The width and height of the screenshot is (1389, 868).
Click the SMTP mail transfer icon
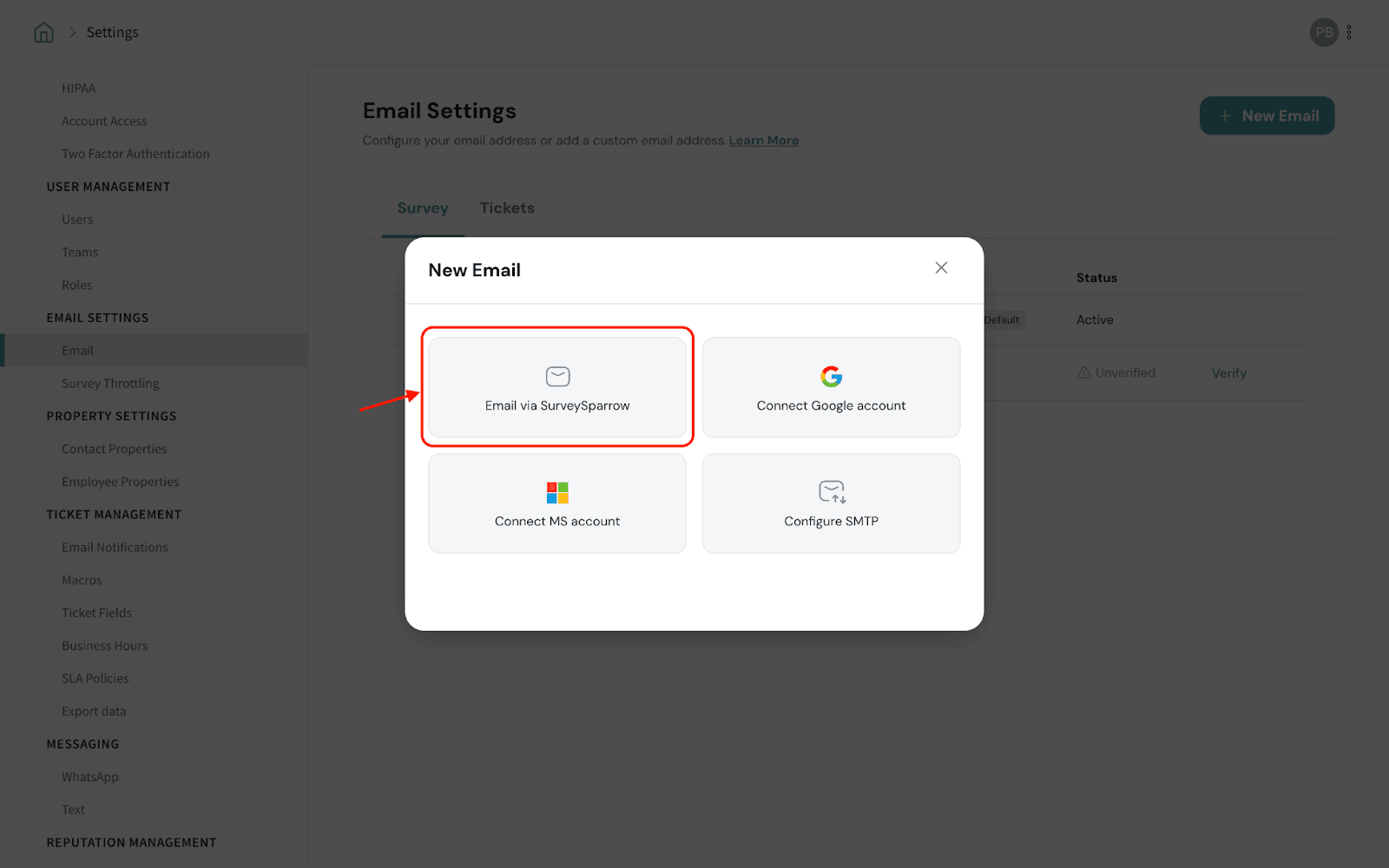click(832, 492)
